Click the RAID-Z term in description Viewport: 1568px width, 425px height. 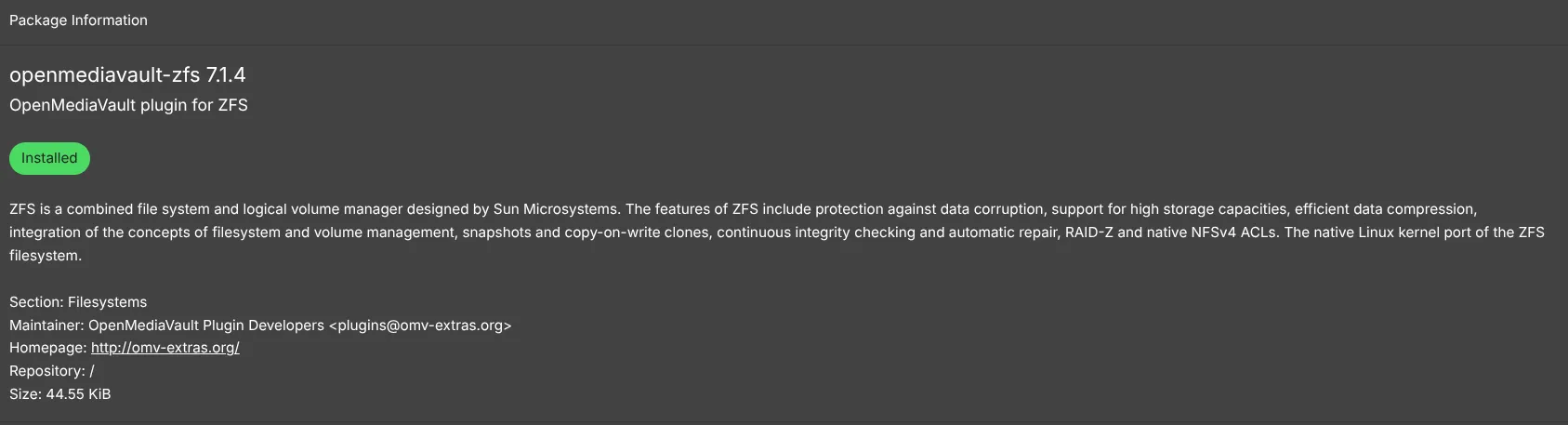[1088, 232]
